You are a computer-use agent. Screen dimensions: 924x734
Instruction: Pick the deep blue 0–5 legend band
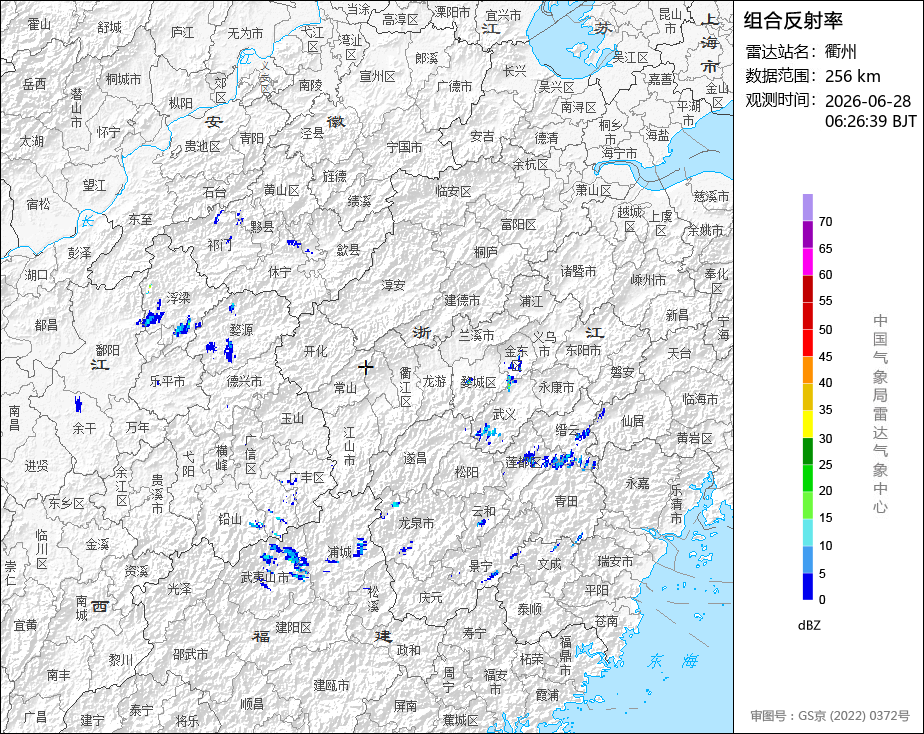coord(807,586)
